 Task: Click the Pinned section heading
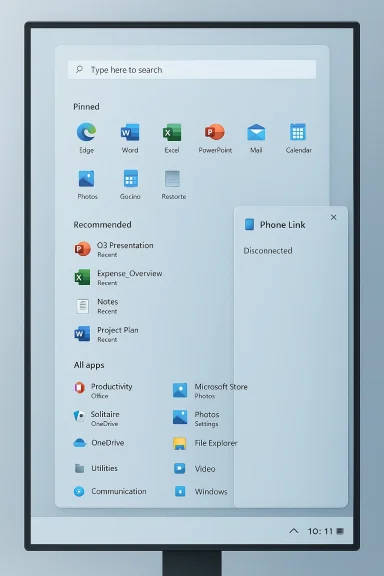point(86,107)
